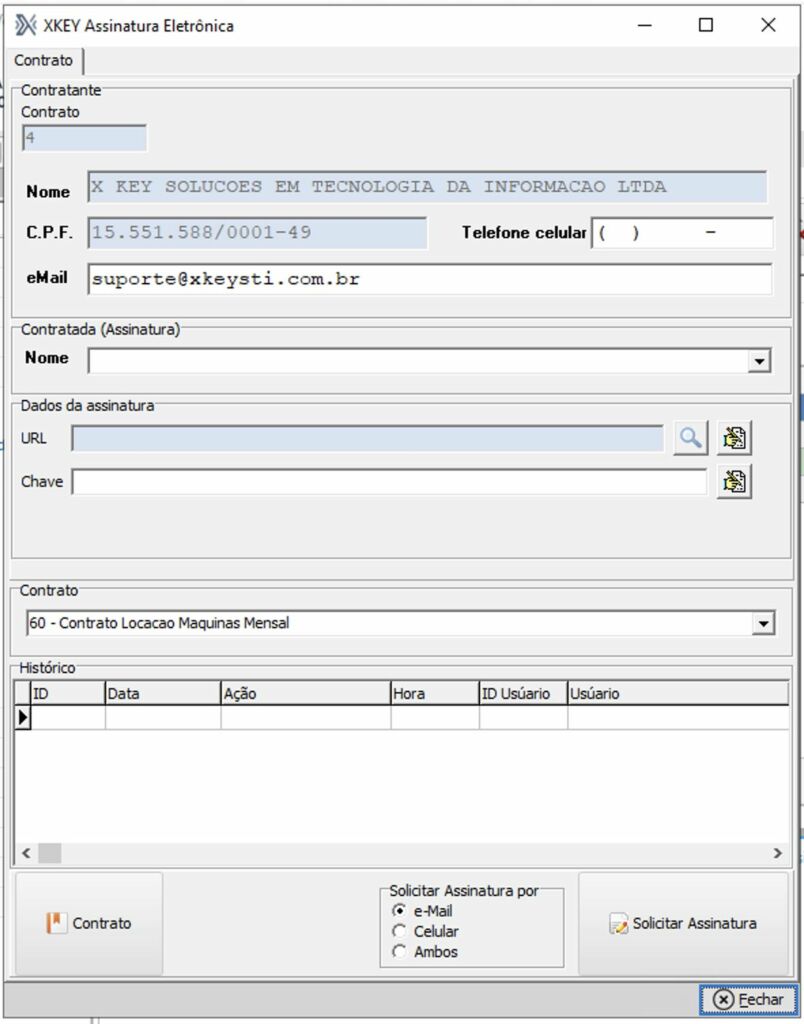Viewport: 804px width, 1024px height.
Task: Click the Histórico scroll right arrow
Action: (x=777, y=853)
